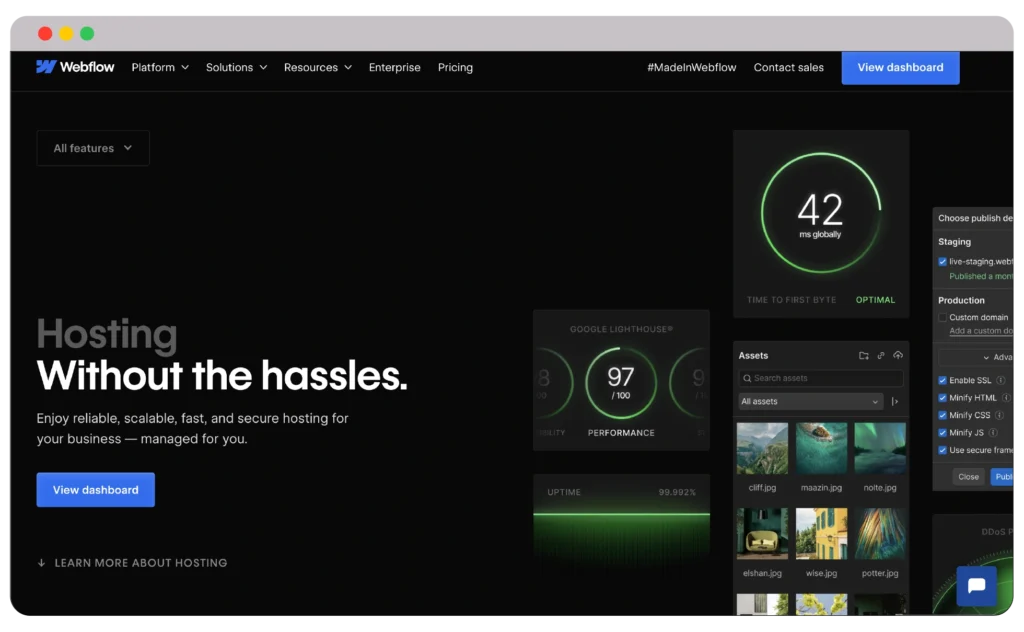The image size is (1024, 632).
Task: Click the collapse panel icon beside All assets
Action: pyautogui.click(x=895, y=402)
